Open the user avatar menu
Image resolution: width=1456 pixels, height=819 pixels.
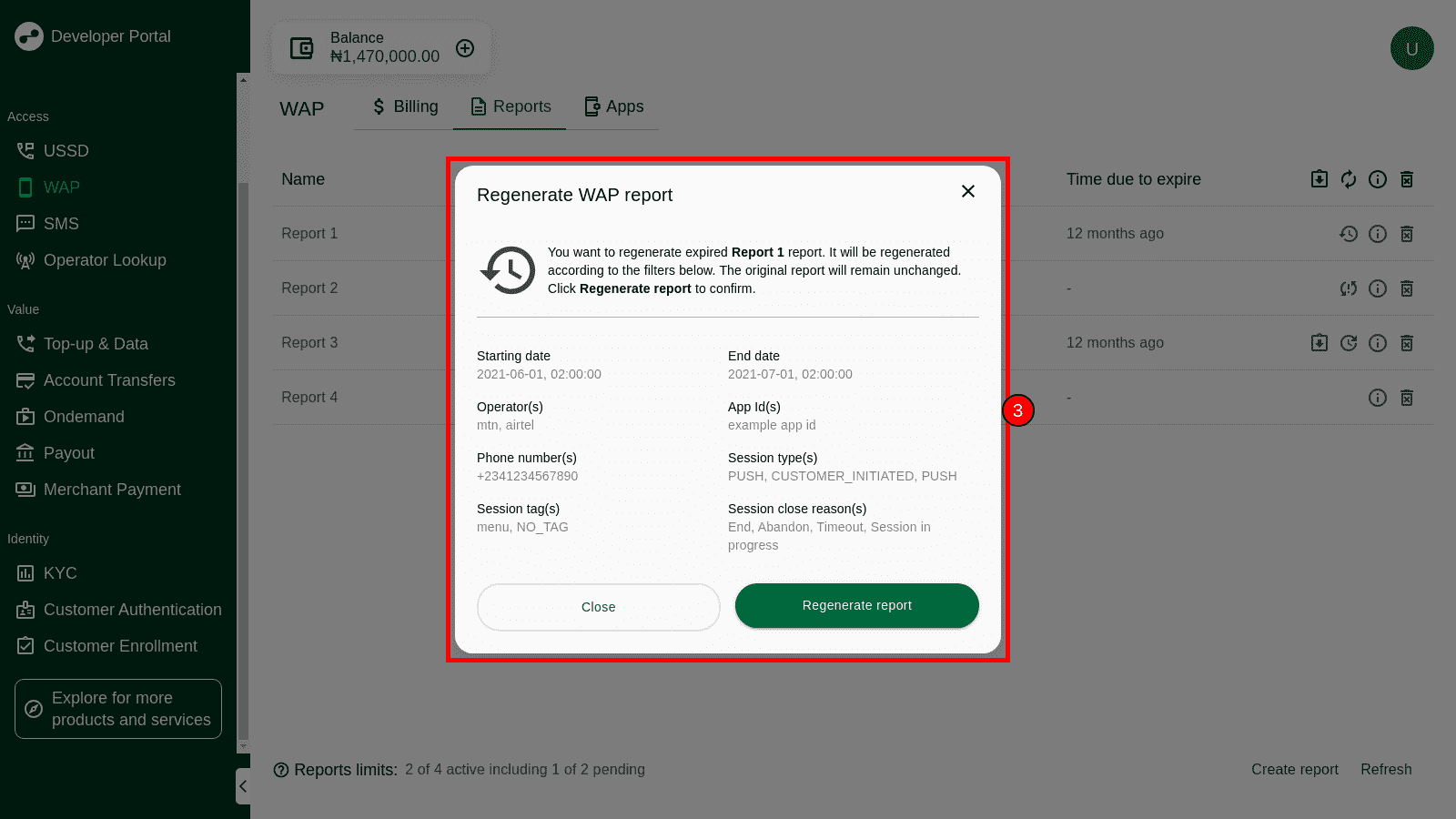click(1411, 49)
